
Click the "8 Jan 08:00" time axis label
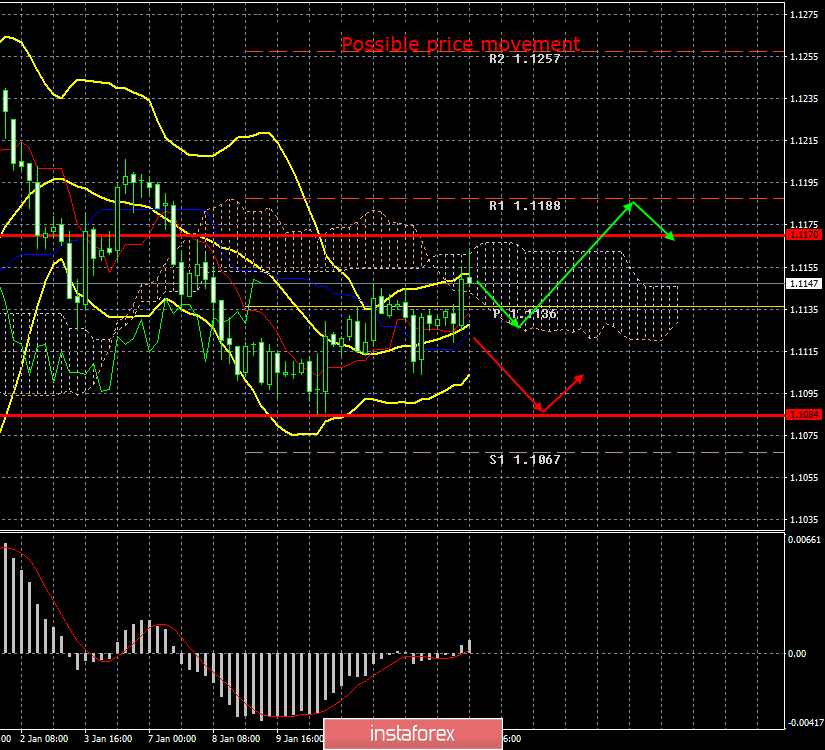coord(236,739)
